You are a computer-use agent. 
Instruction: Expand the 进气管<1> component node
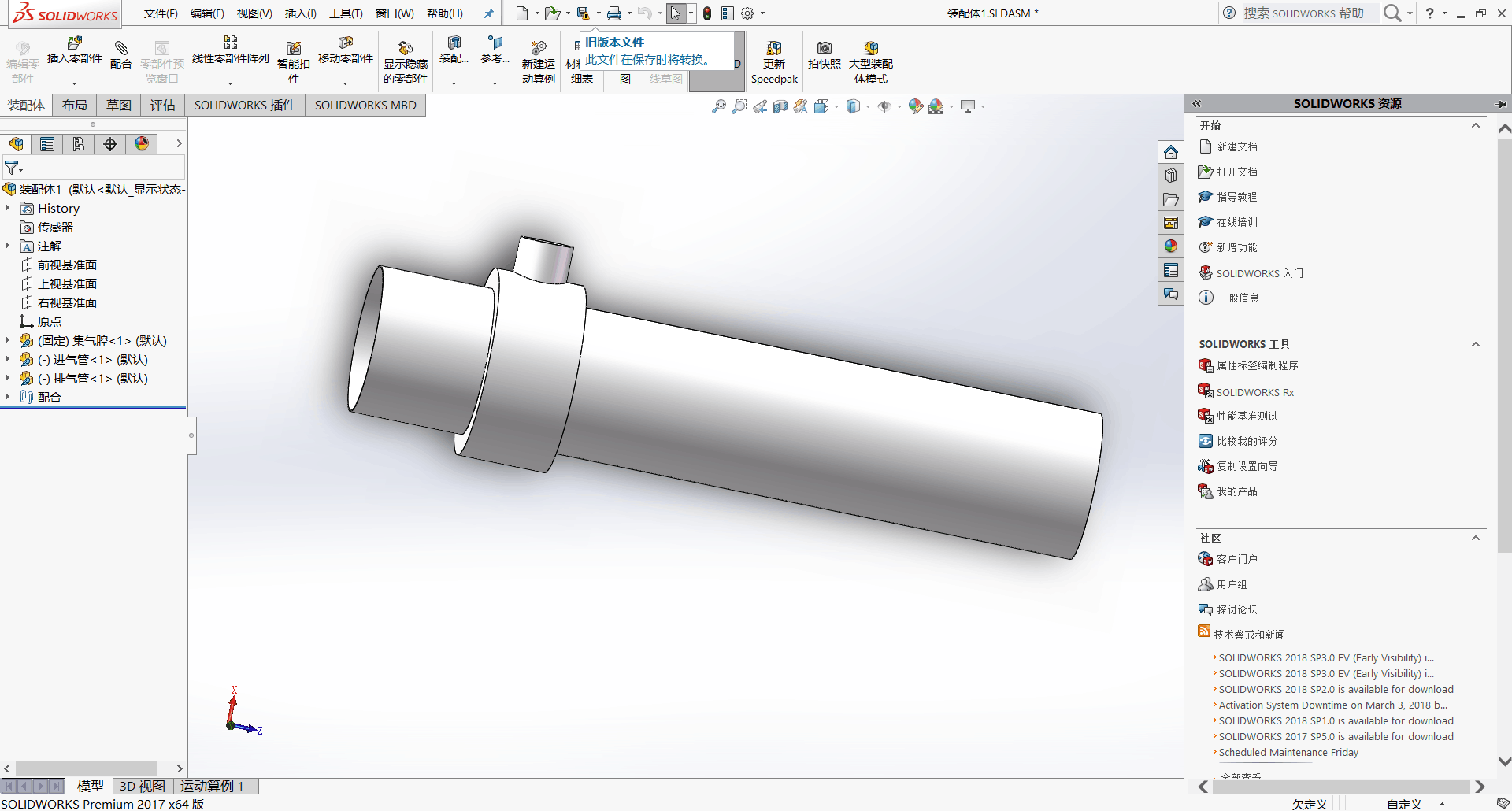pyautogui.click(x=8, y=359)
